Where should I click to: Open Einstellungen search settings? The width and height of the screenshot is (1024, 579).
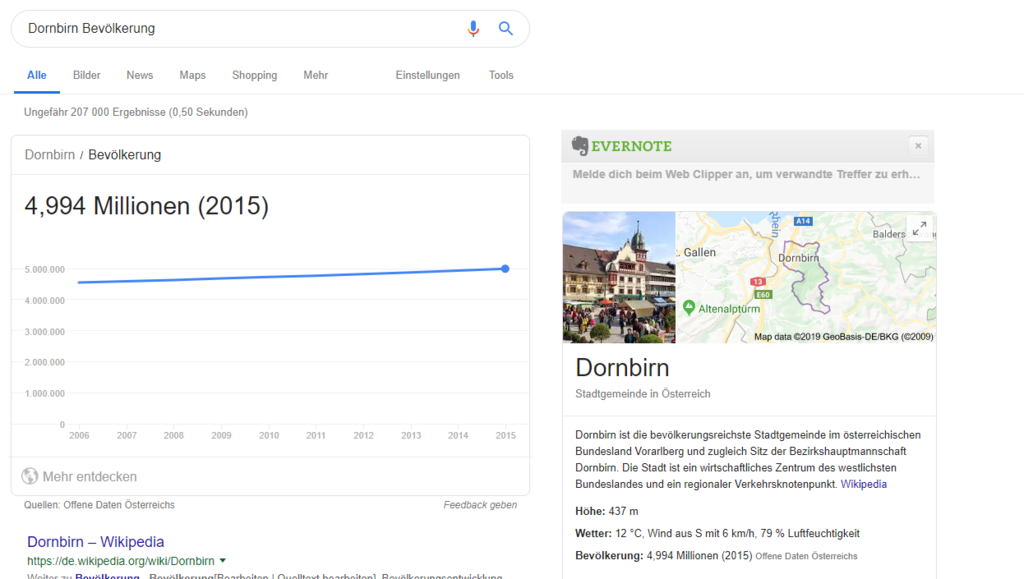coord(427,75)
